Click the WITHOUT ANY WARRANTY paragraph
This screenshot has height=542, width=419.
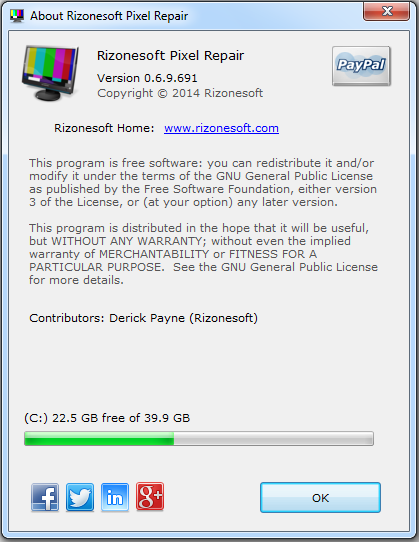pos(203,254)
